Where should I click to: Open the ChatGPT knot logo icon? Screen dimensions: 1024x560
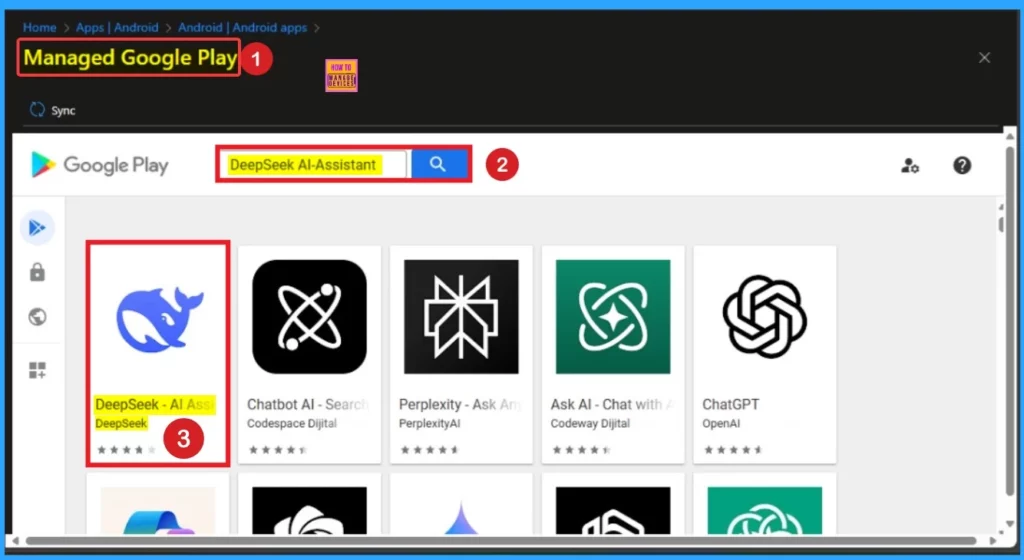coord(765,317)
